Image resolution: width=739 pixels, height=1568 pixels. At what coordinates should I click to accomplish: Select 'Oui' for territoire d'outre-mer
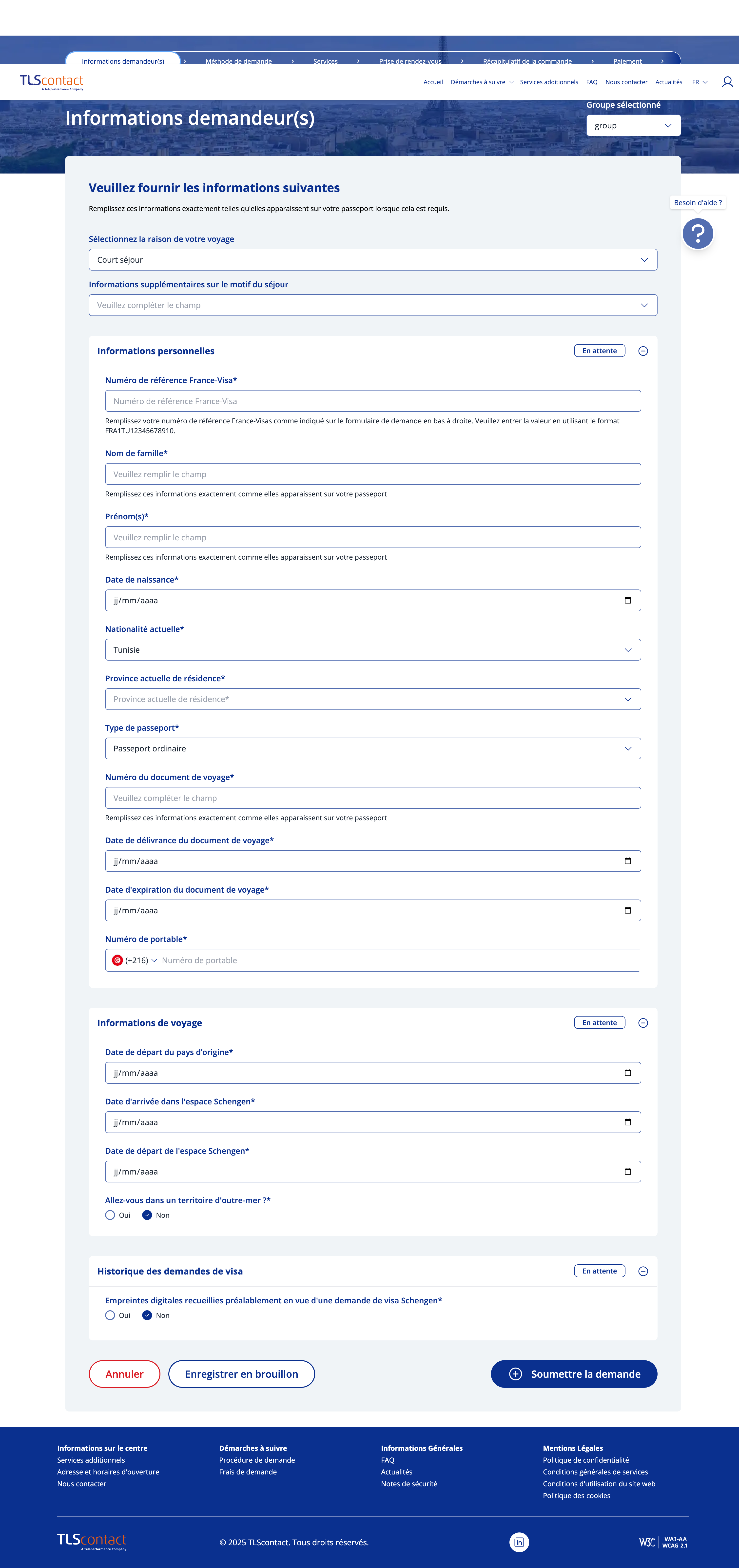click(x=110, y=1215)
